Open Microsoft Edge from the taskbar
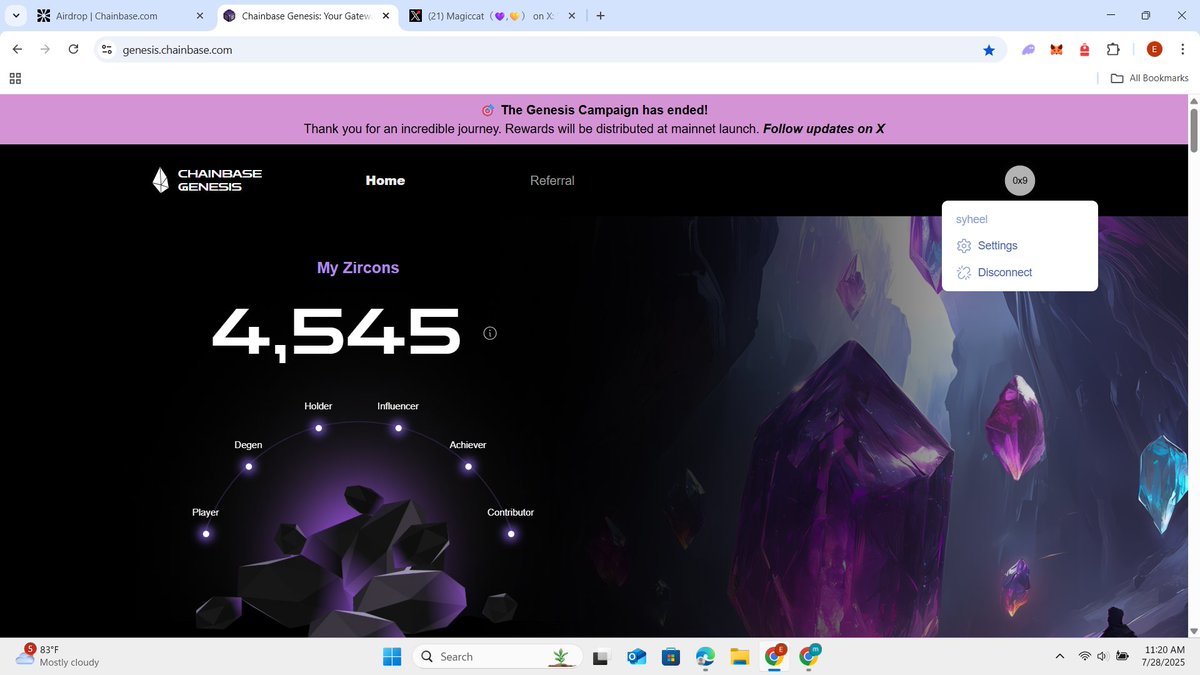Screen dimensions: 1200x675 pos(706,657)
